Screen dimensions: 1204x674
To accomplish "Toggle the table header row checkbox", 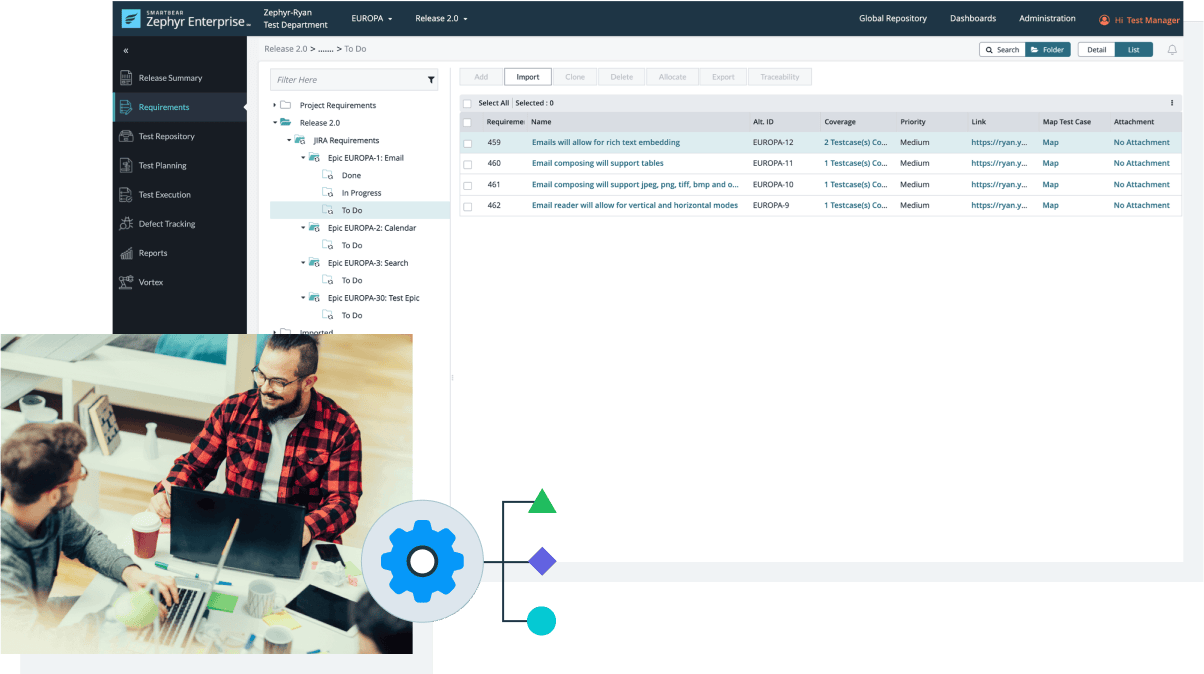I will click(467, 122).
